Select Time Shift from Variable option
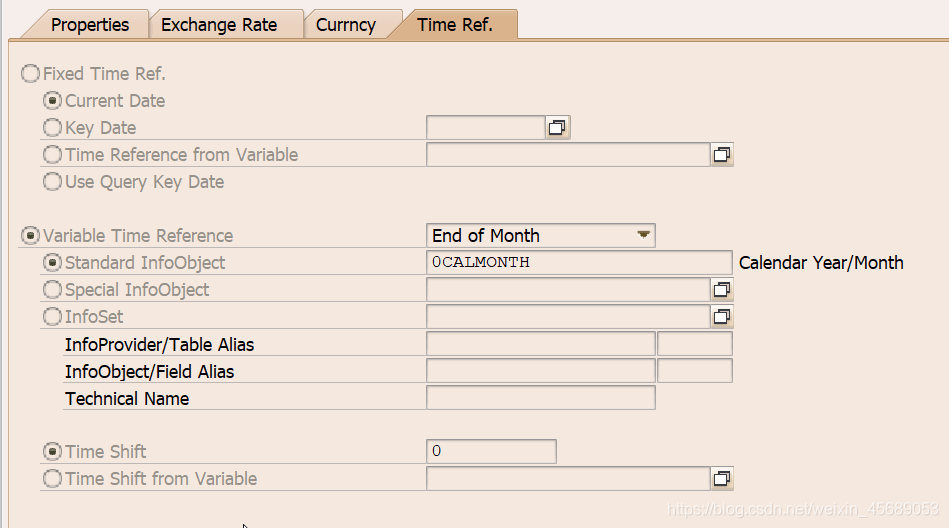 point(52,479)
